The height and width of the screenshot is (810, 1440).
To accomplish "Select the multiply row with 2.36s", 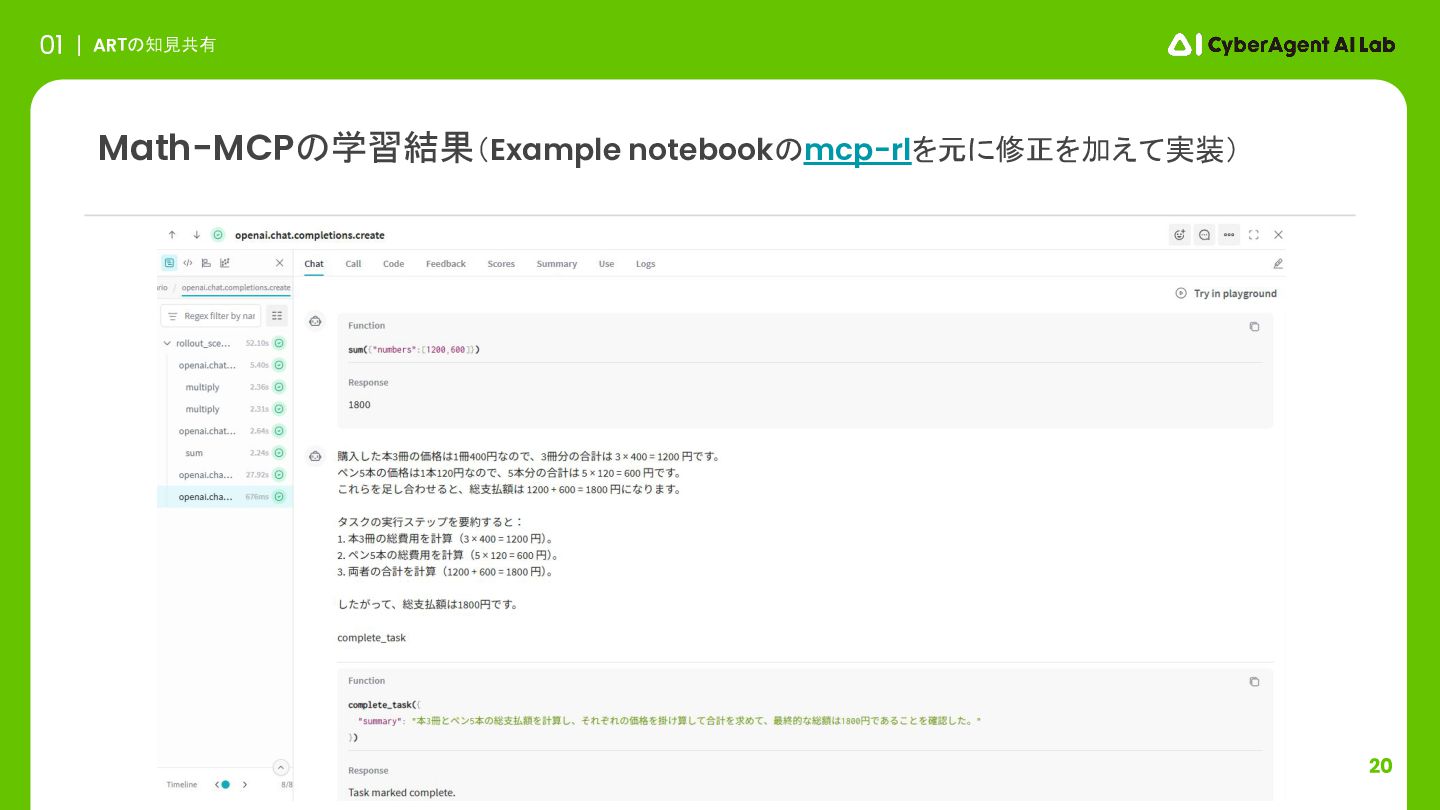I will tap(225, 387).
